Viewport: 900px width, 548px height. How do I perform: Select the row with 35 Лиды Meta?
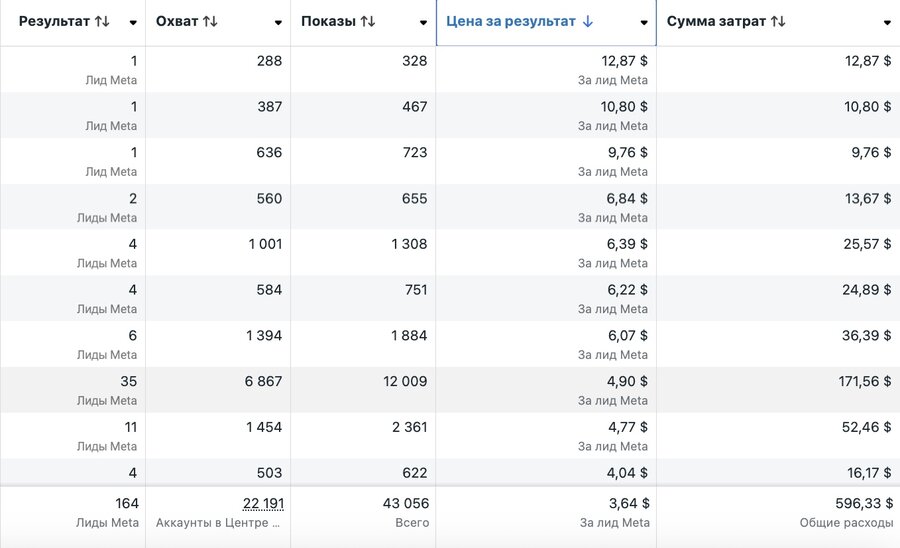[x=450, y=390]
